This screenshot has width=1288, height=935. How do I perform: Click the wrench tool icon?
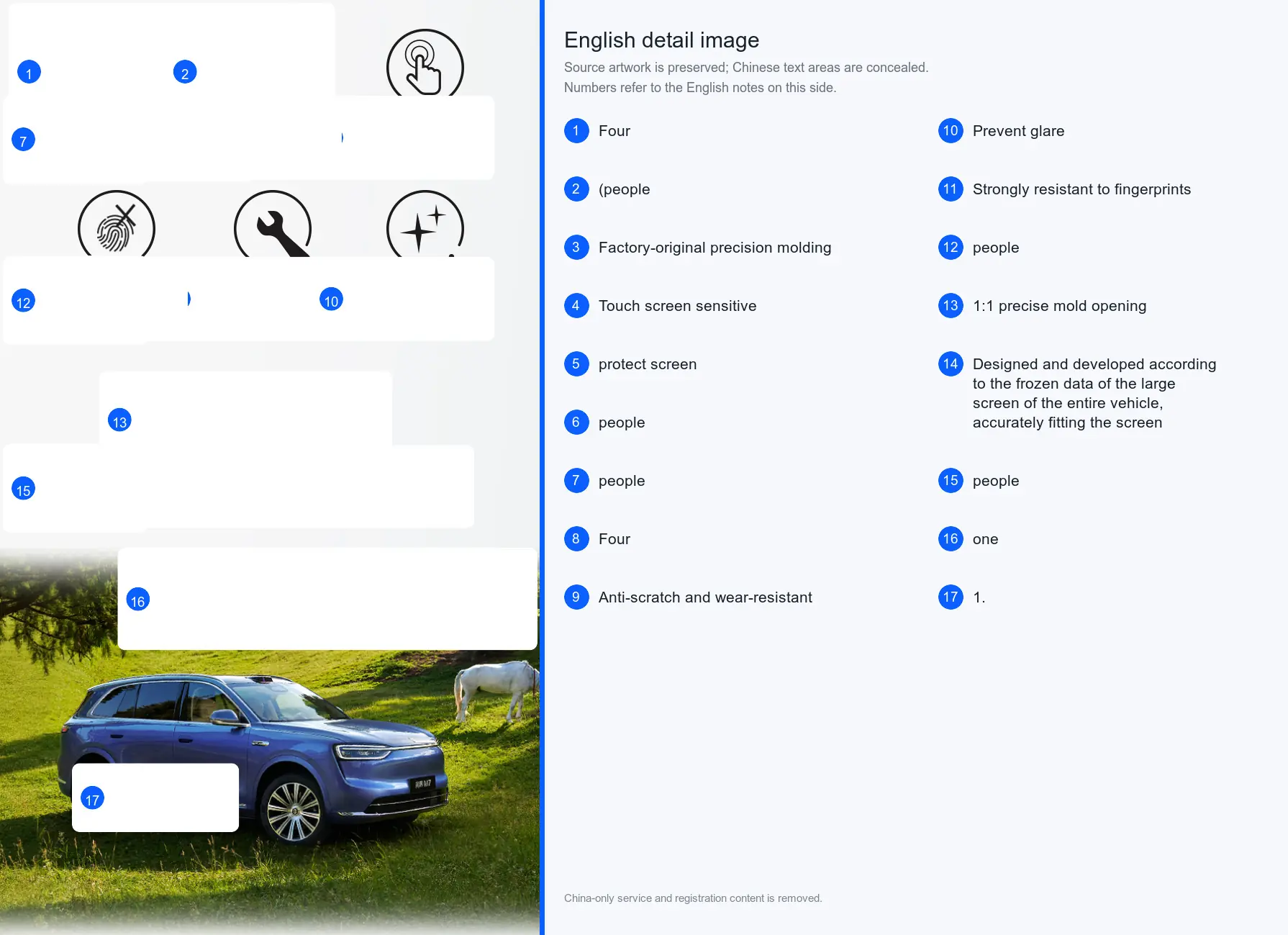tap(273, 225)
